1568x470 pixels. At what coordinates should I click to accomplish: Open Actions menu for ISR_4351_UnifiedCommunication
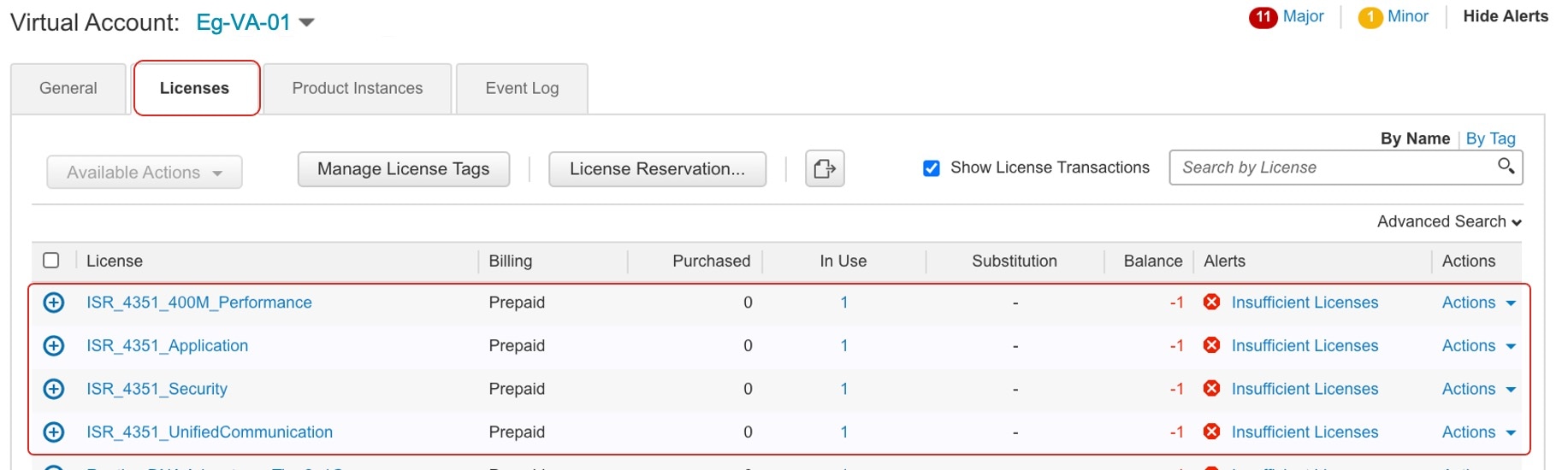(x=1478, y=432)
